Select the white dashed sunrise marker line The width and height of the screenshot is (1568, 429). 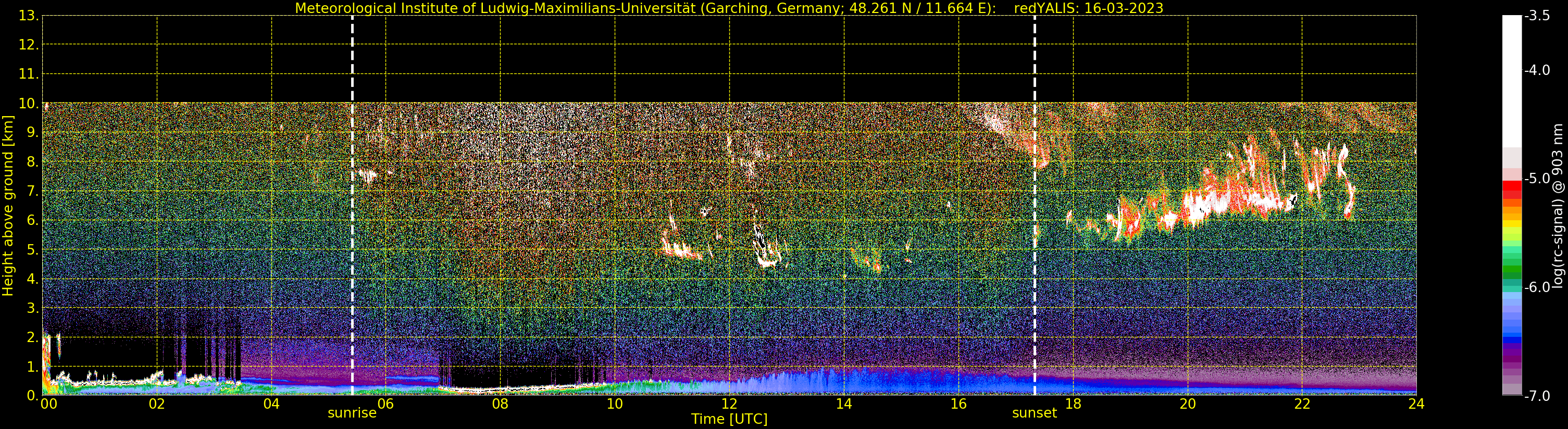352,205
